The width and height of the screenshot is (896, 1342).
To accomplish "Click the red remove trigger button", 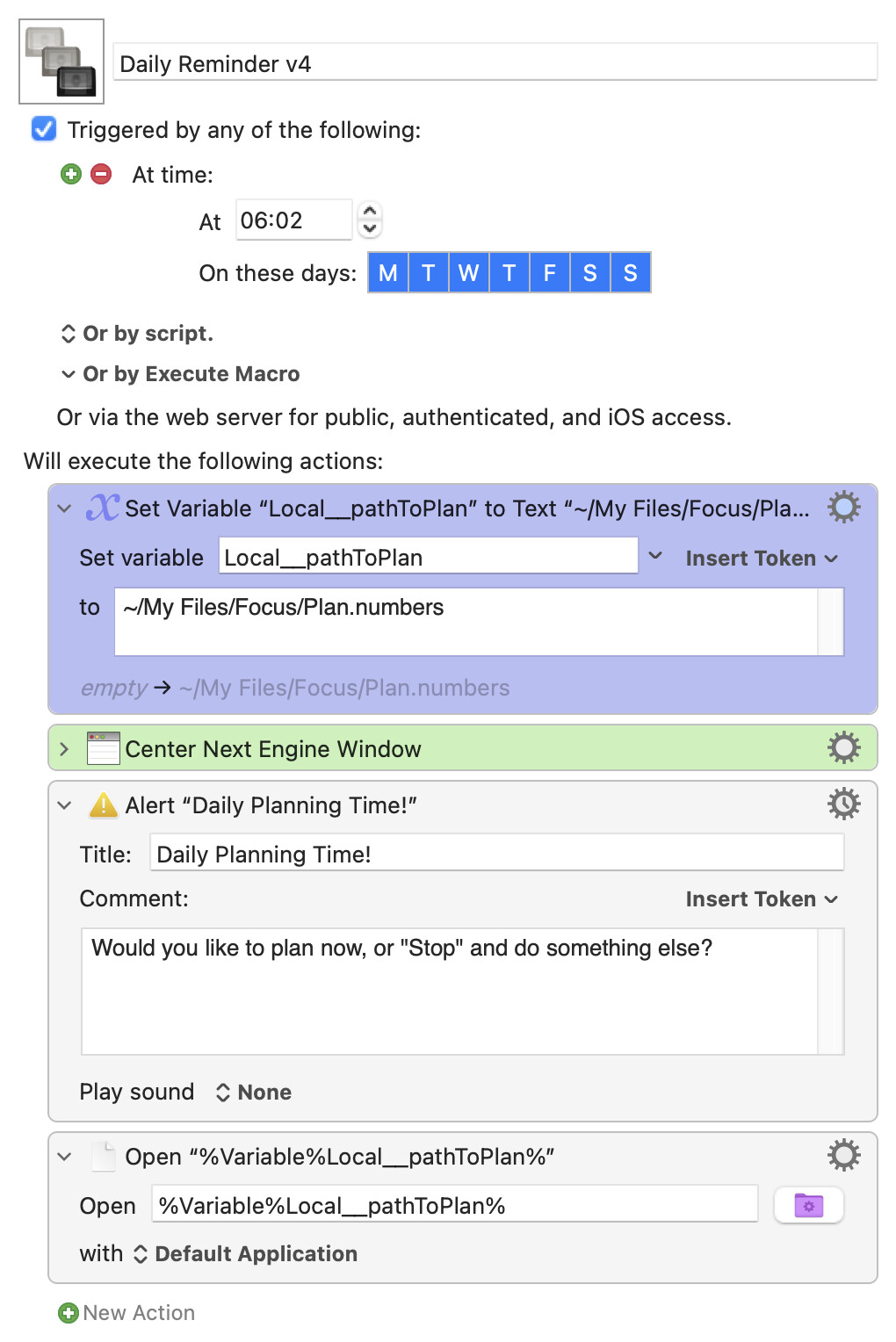I will point(102,174).
